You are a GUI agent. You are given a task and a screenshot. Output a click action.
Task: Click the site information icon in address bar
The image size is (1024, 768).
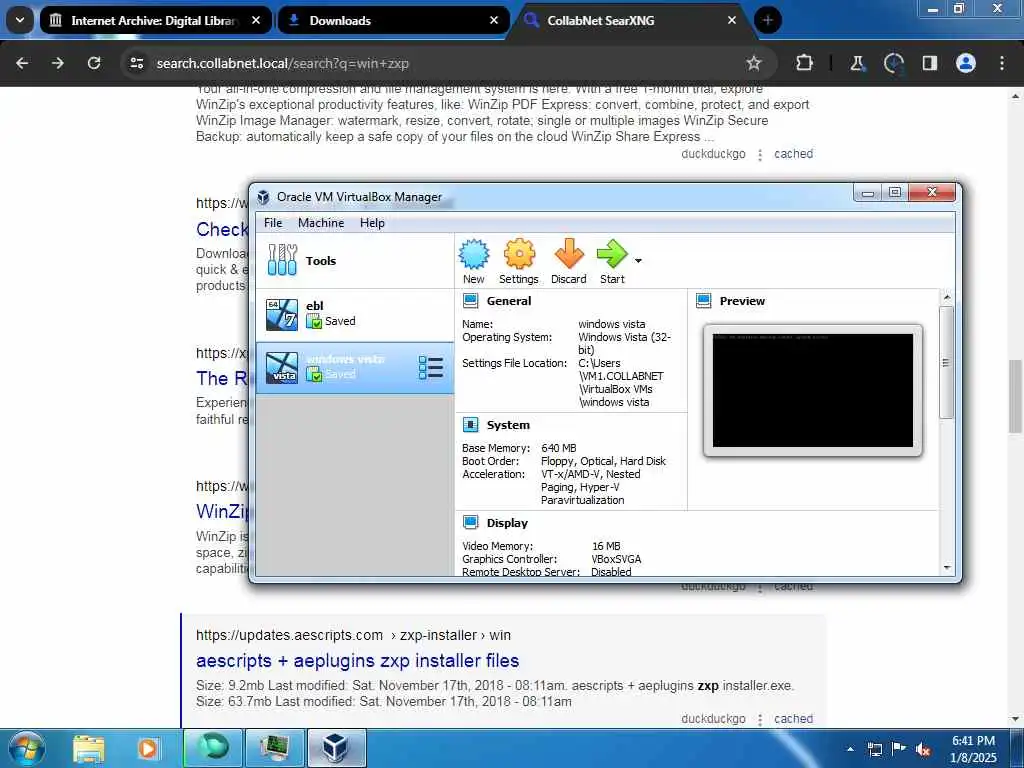136,63
